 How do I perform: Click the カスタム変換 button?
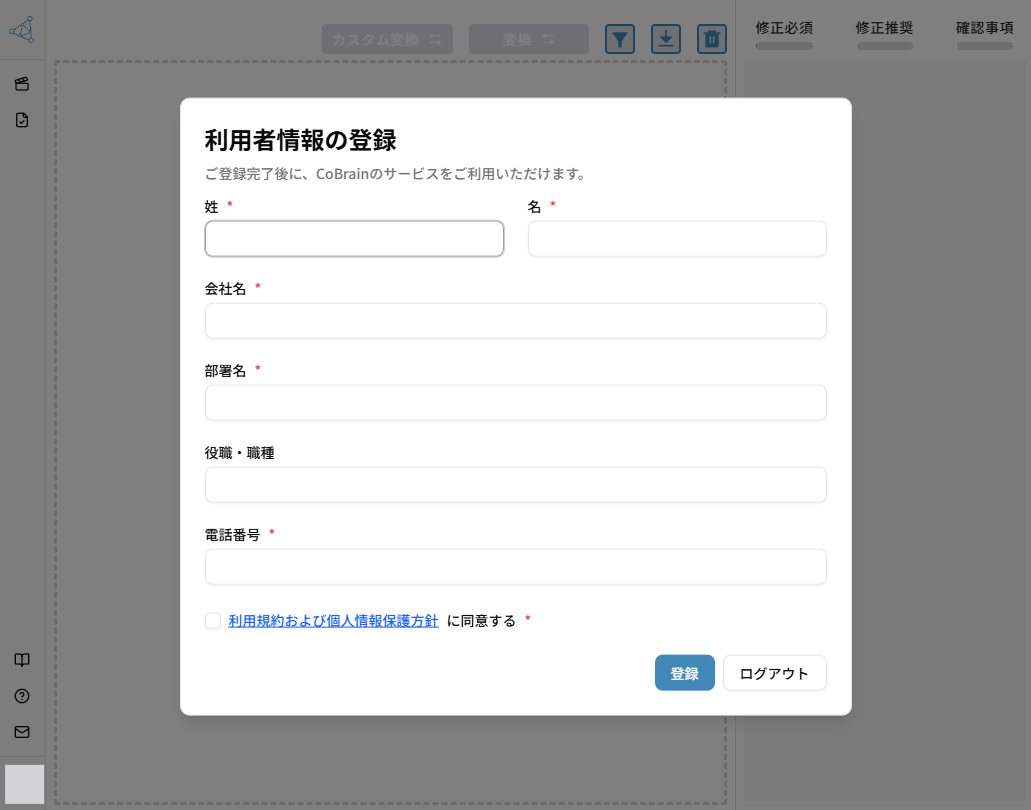pos(387,39)
